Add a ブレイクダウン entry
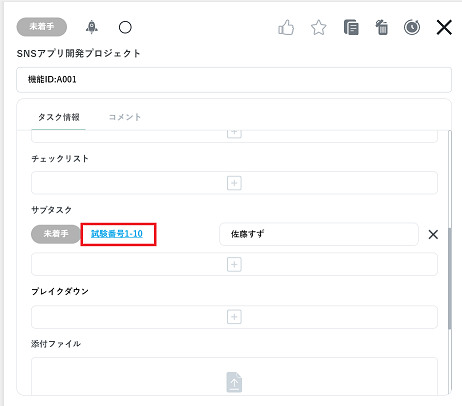This screenshot has width=462, height=406. pyautogui.click(x=234, y=317)
